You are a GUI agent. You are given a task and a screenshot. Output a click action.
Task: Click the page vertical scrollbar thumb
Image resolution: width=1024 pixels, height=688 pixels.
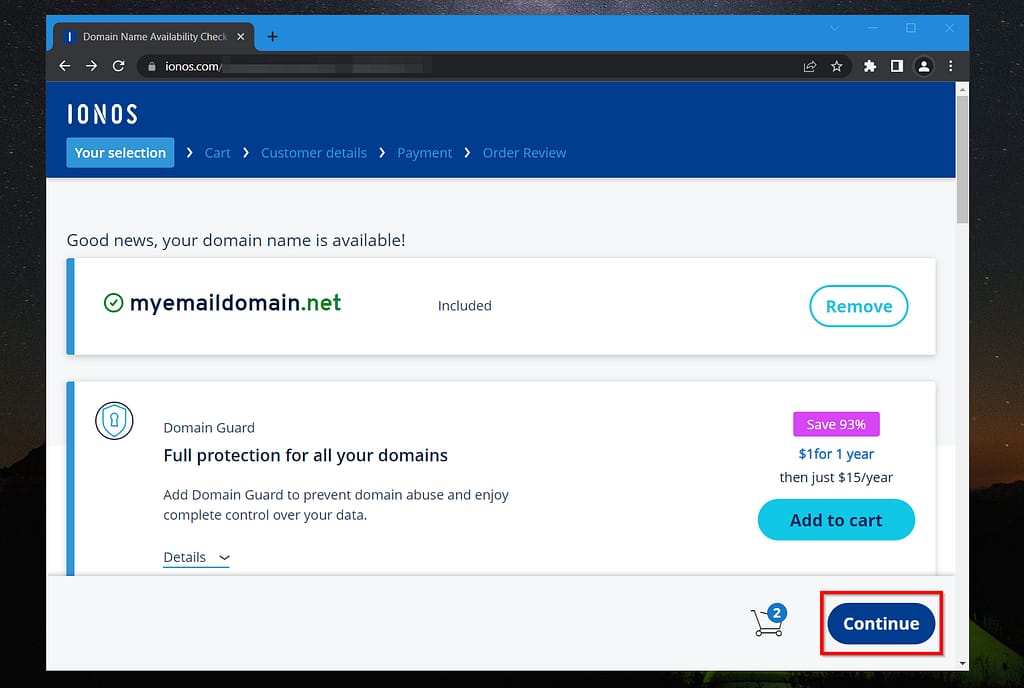point(962,160)
